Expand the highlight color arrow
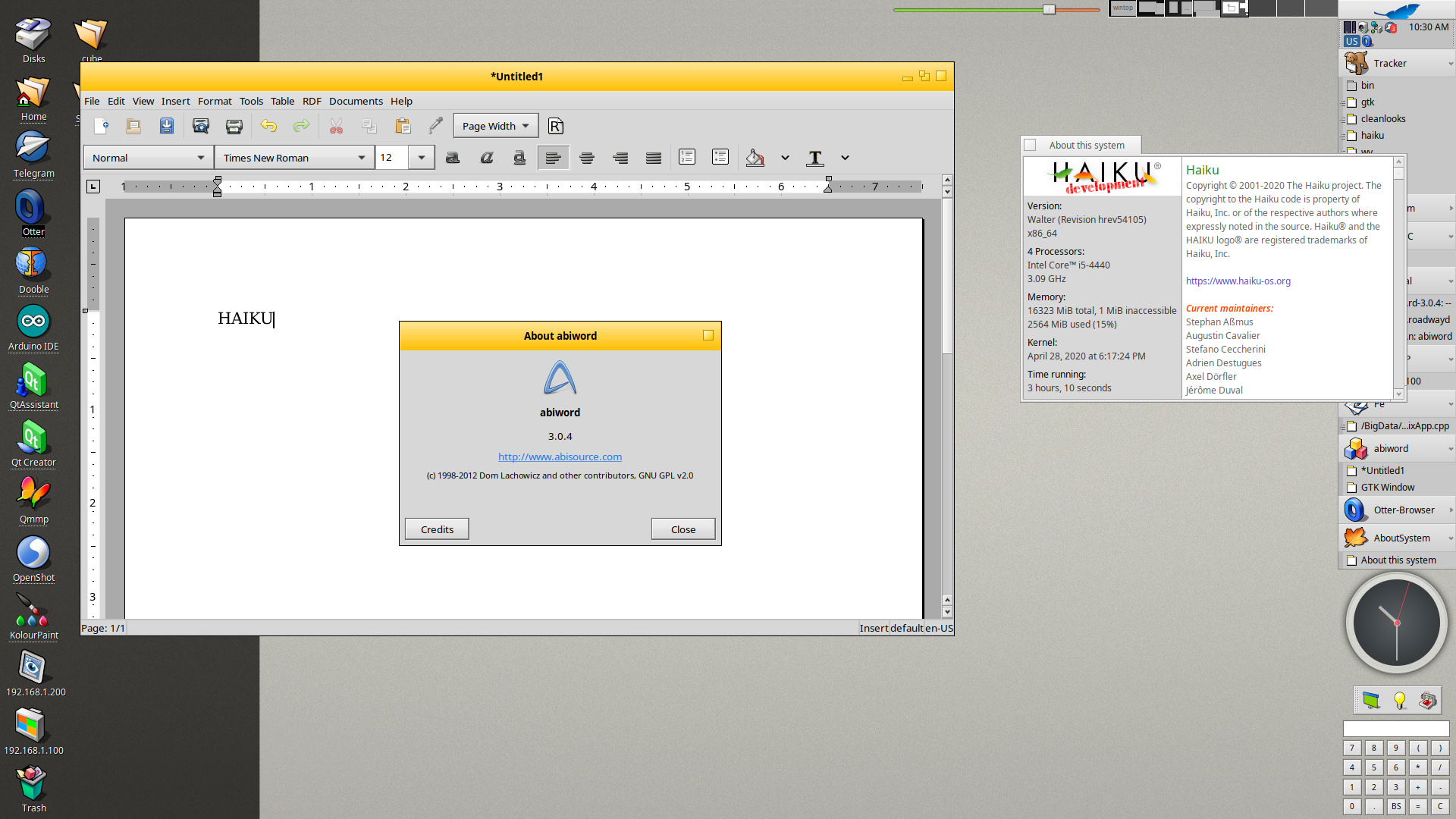 tap(785, 158)
